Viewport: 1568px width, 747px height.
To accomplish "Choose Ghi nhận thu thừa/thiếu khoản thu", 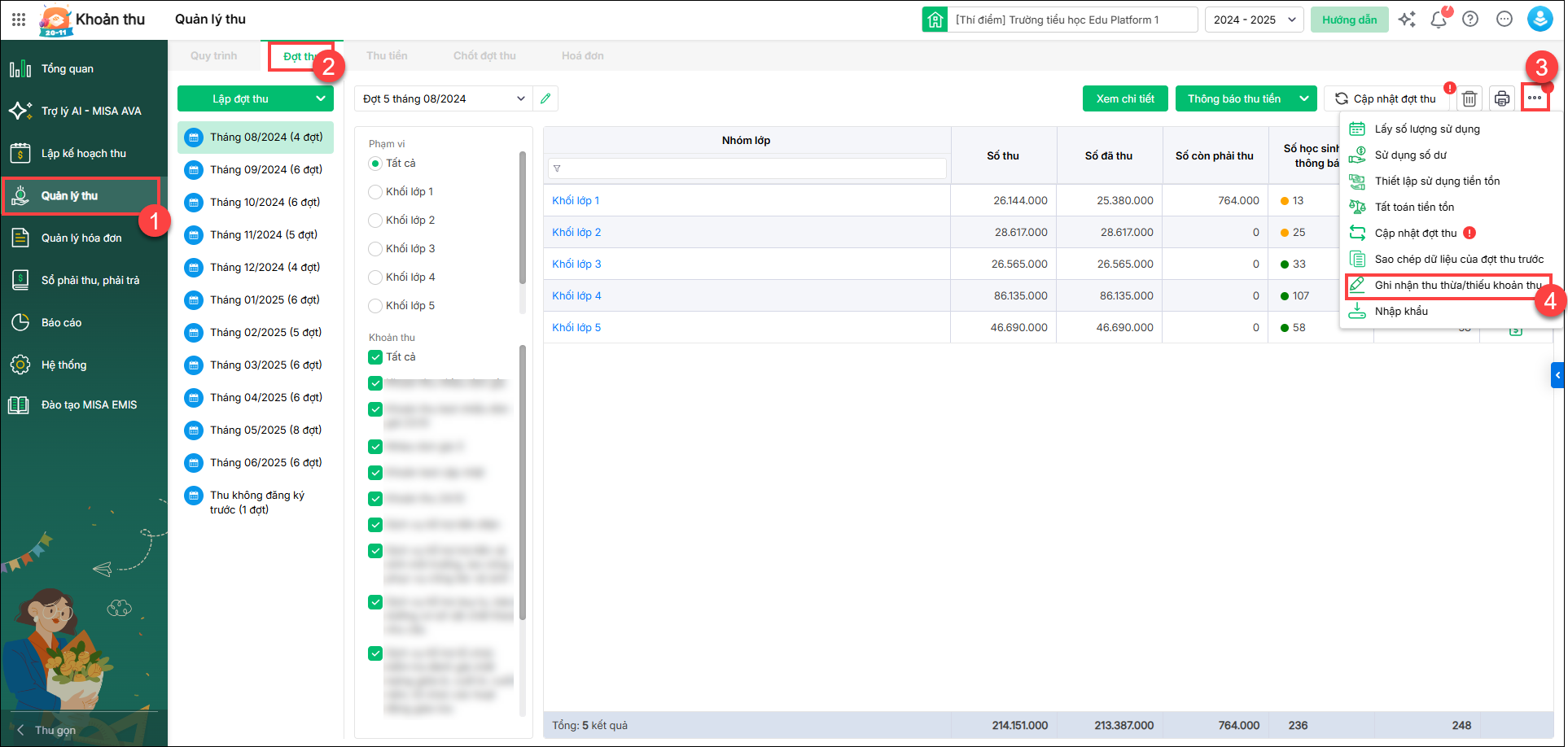I will tap(1457, 286).
